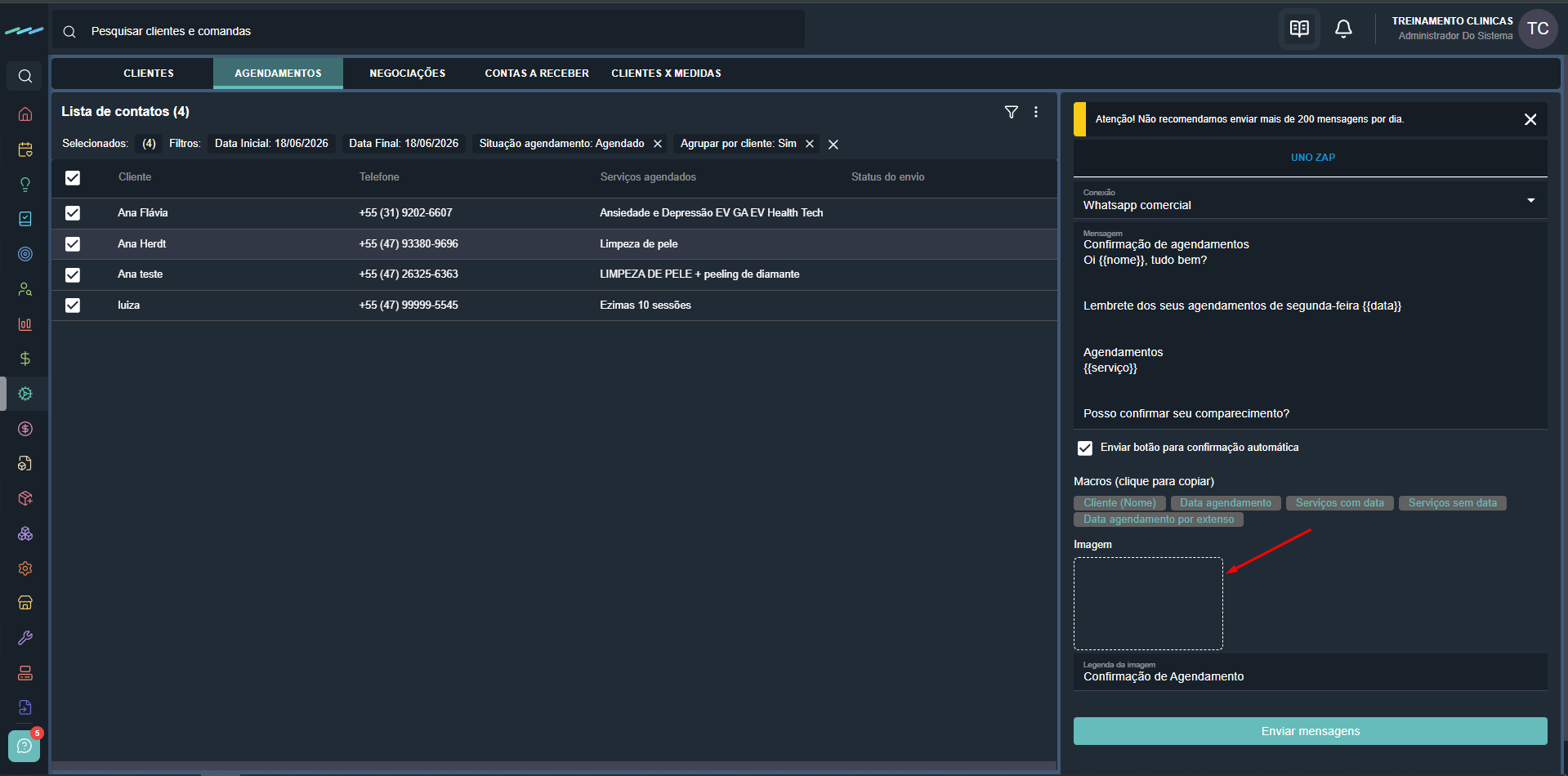Copy the Data agendamento macro
This screenshot has height=776, width=1568.
point(1226,503)
